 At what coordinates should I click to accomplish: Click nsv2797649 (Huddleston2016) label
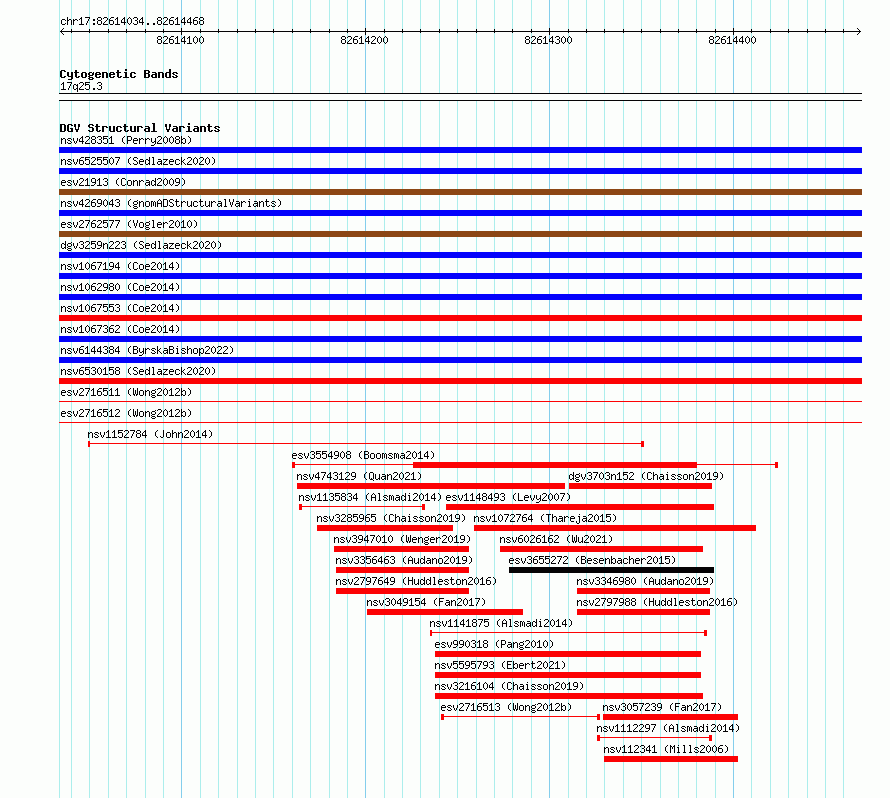(x=416, y=581)
